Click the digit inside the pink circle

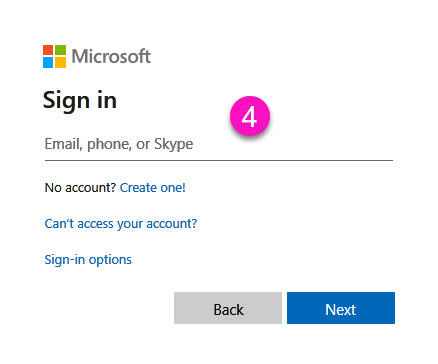tap(249, 117)
